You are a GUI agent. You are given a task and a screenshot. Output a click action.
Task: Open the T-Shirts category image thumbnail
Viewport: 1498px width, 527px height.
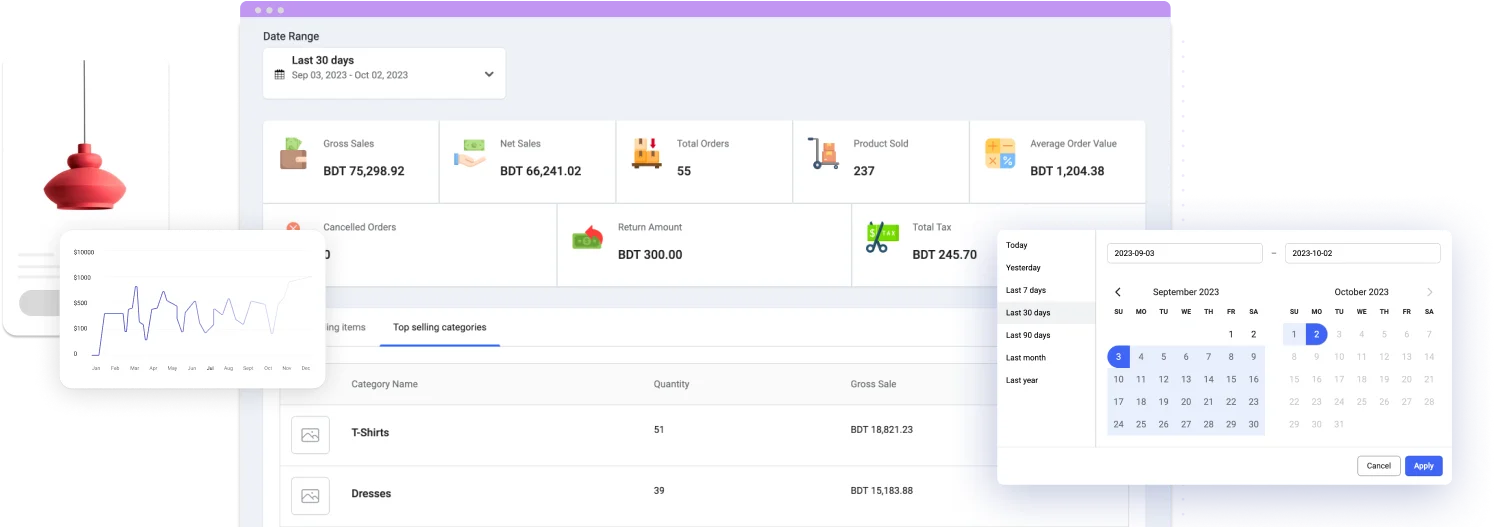click(310, 435)
